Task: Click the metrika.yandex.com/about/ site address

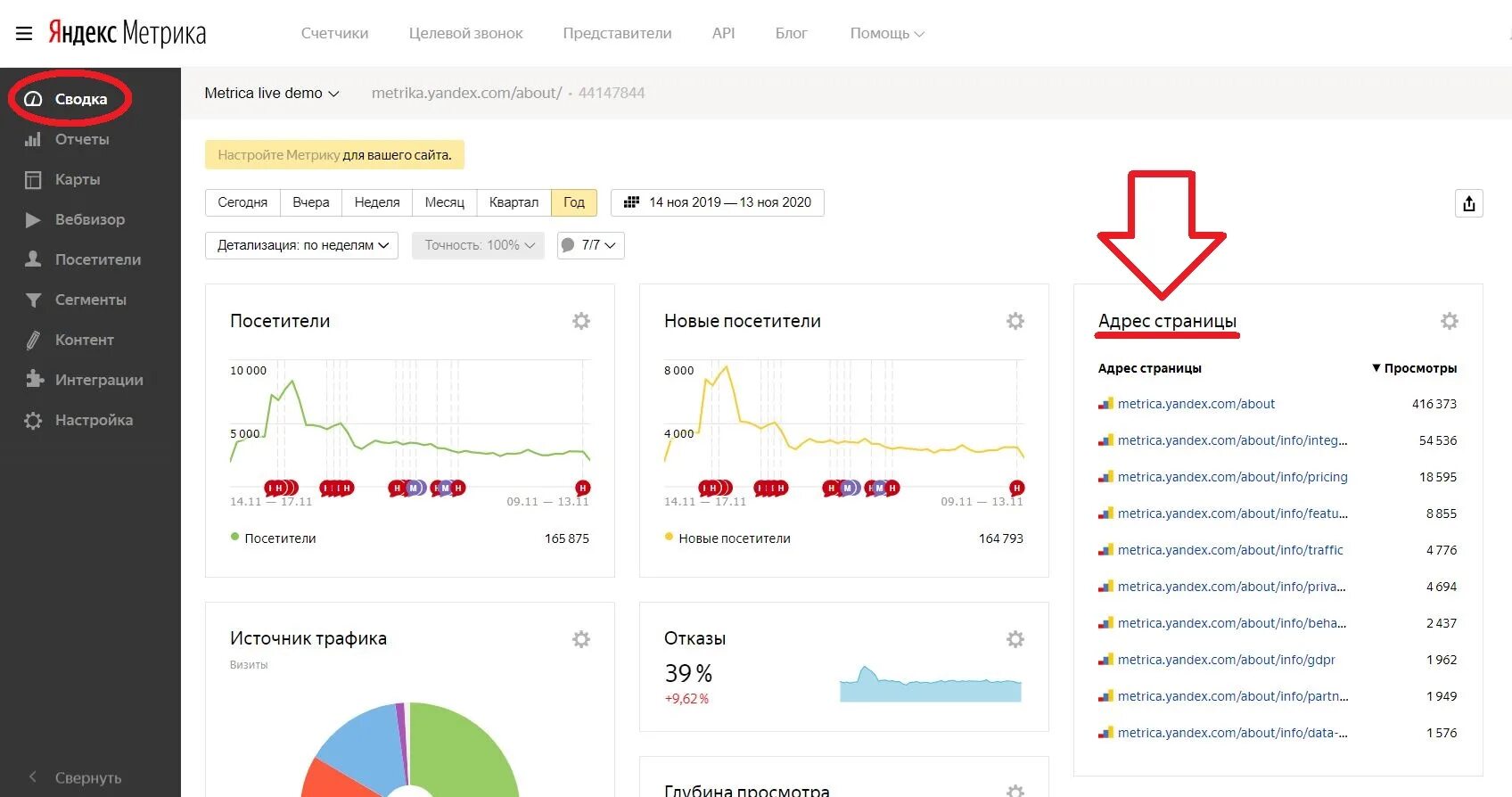Action: click(466, 93)
